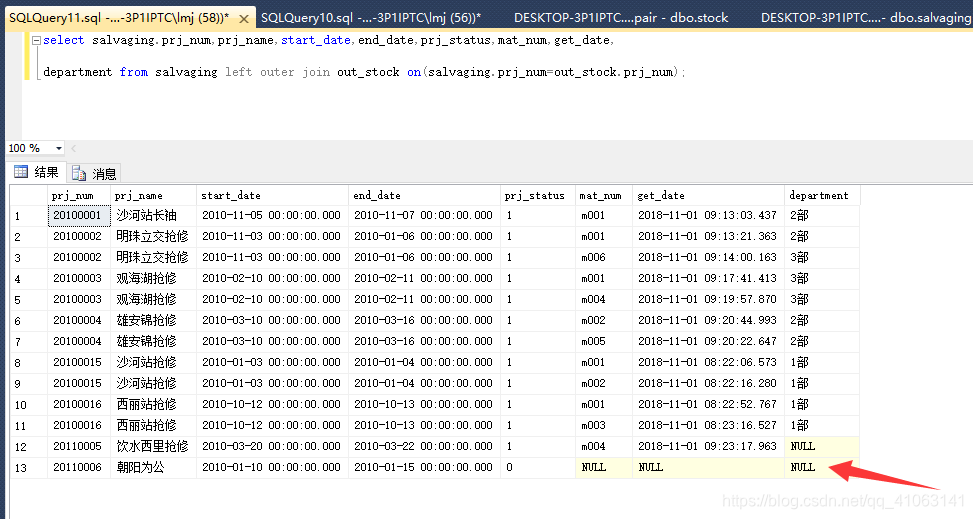Click NULL mat_num cell in row 13
This screenshot has height=519, width=973.
tap(604, 467)
